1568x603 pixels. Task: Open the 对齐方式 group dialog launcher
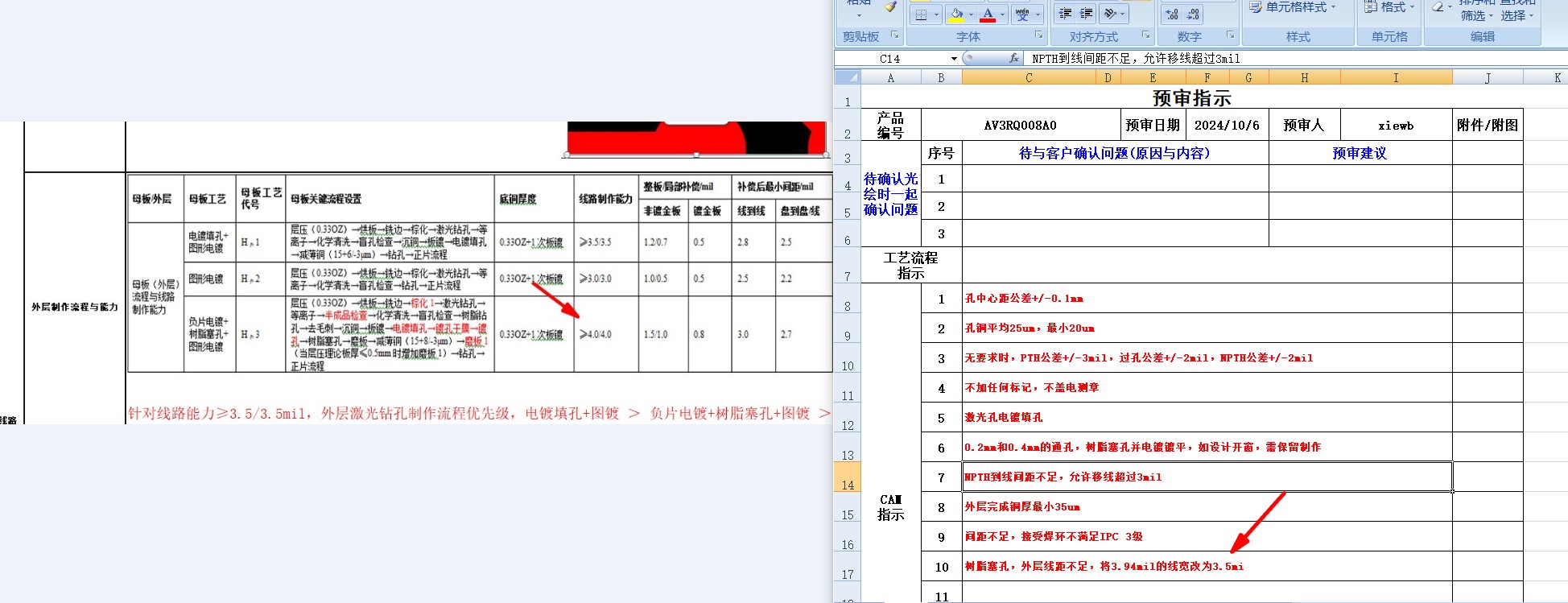tap(1146, 35)
